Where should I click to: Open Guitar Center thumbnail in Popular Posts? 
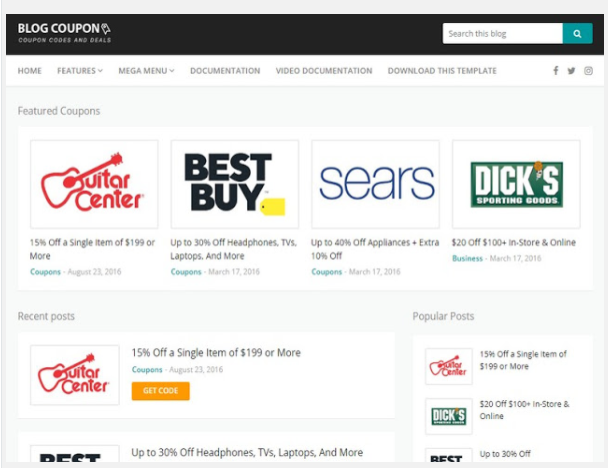tap(449, 366)
